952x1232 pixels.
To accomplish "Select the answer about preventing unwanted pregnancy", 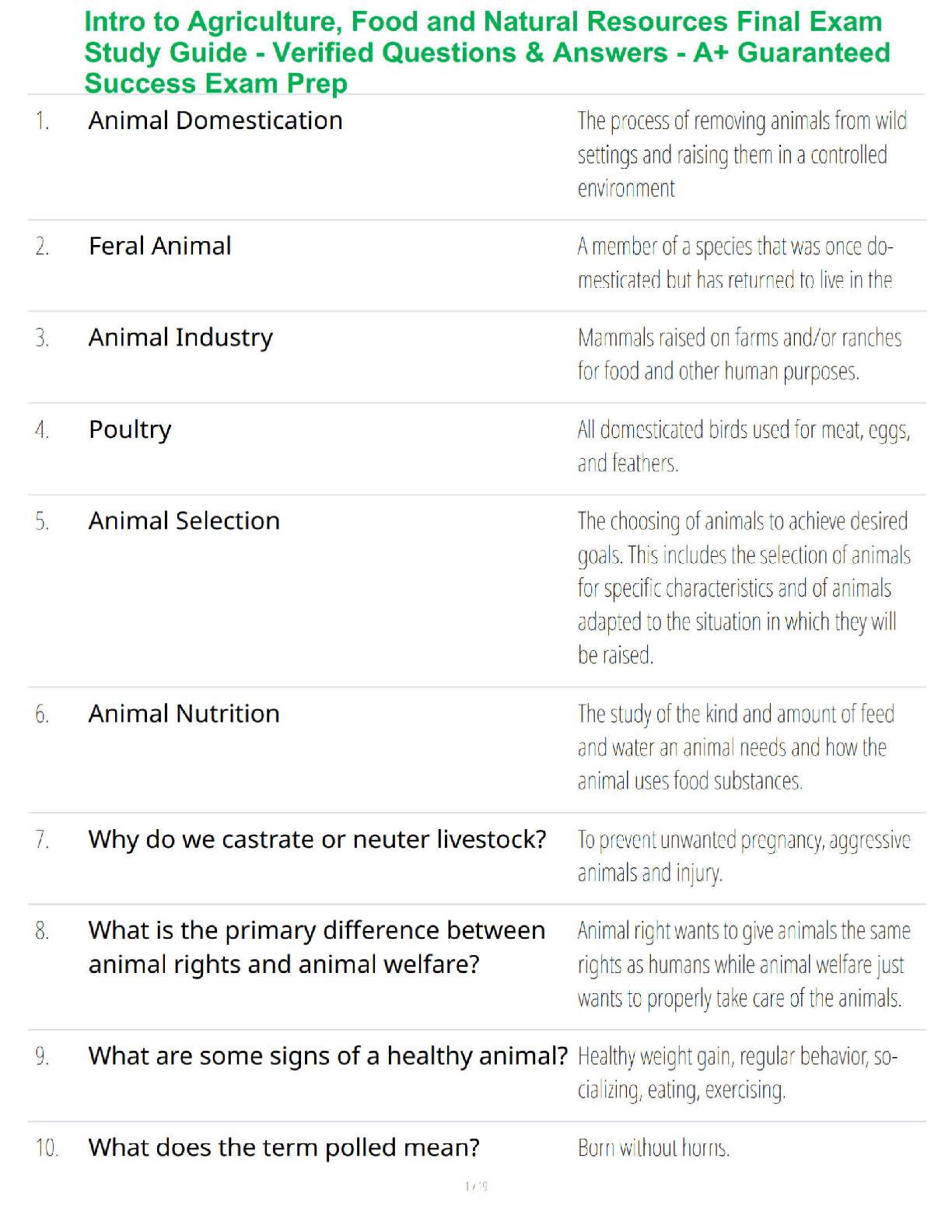I will point(744,856).
